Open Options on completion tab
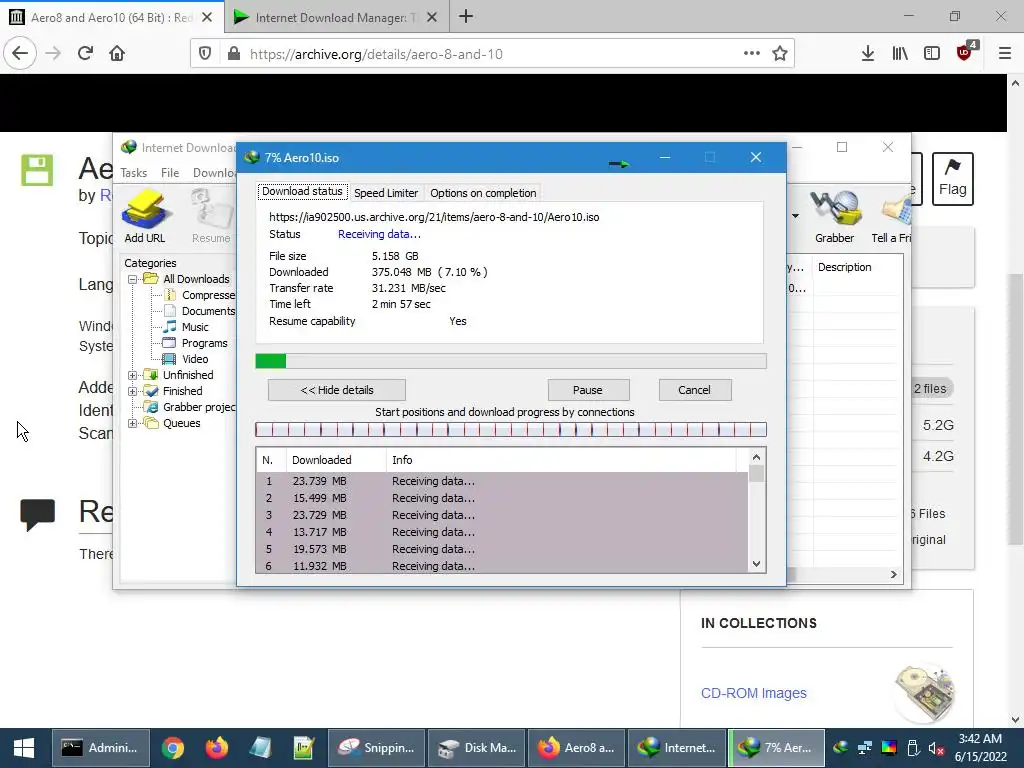Viewport: 1024px width, 768px height. (x=483, y=193)
